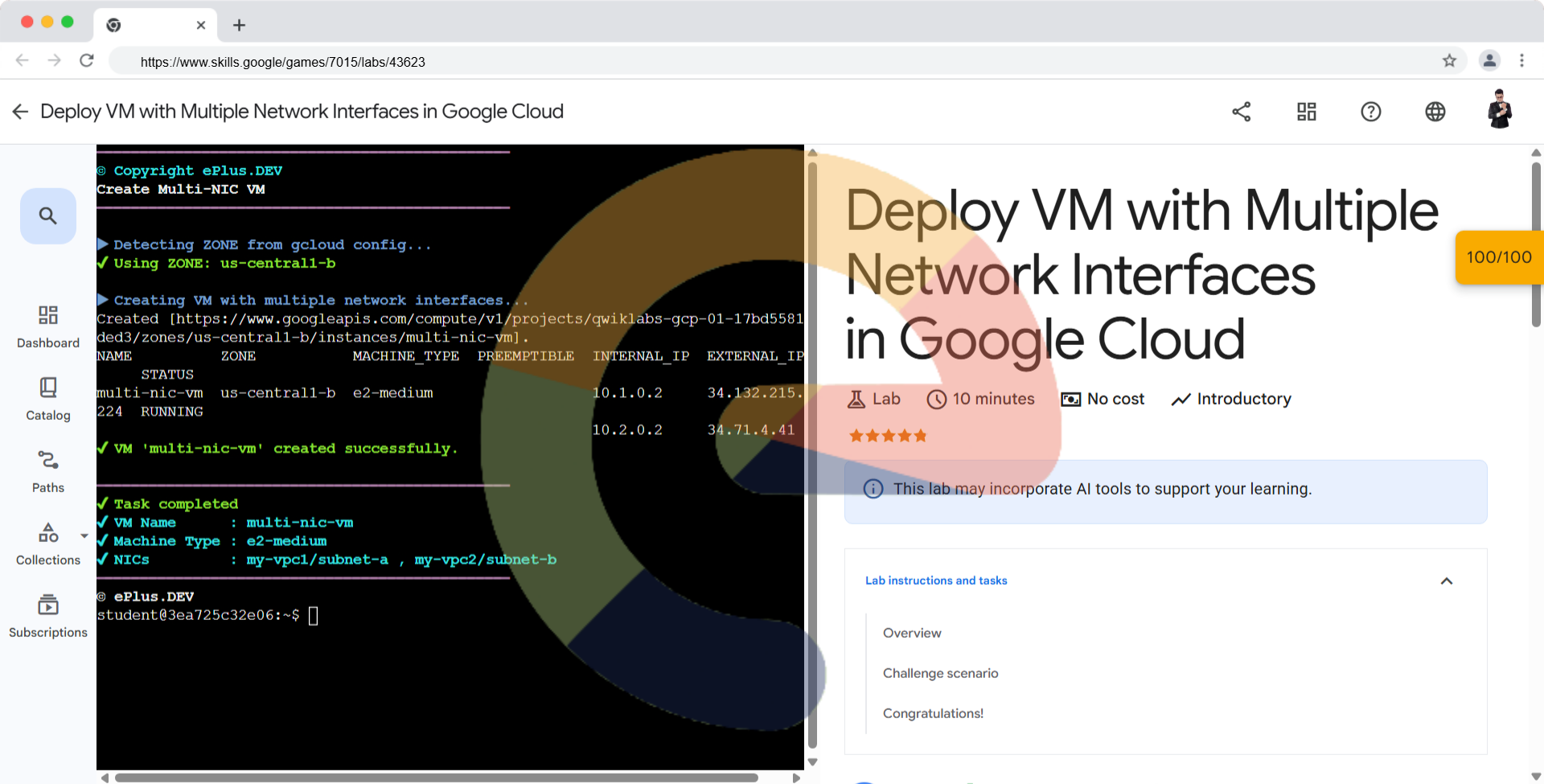Go back using the lab title arrow

point(20,112)
